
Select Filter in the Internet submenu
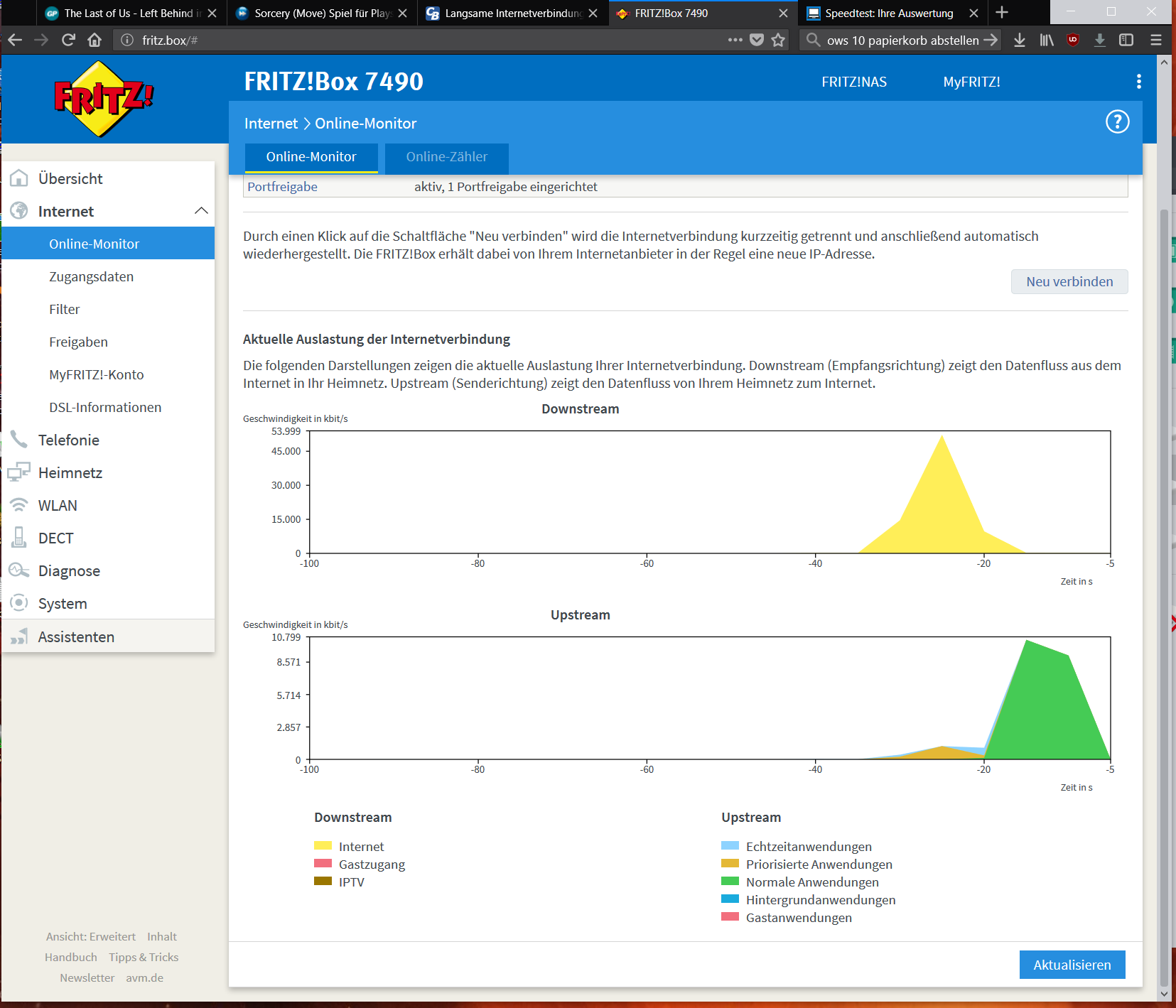pos(65,309)
